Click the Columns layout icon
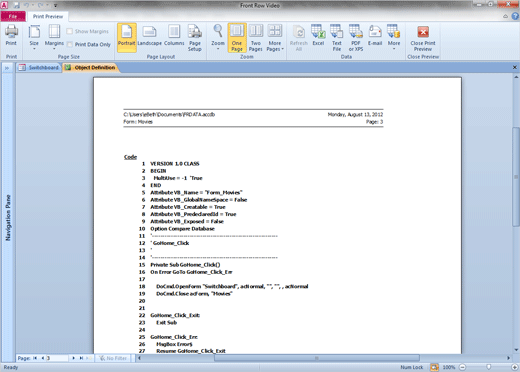 (x=174, y=36)
